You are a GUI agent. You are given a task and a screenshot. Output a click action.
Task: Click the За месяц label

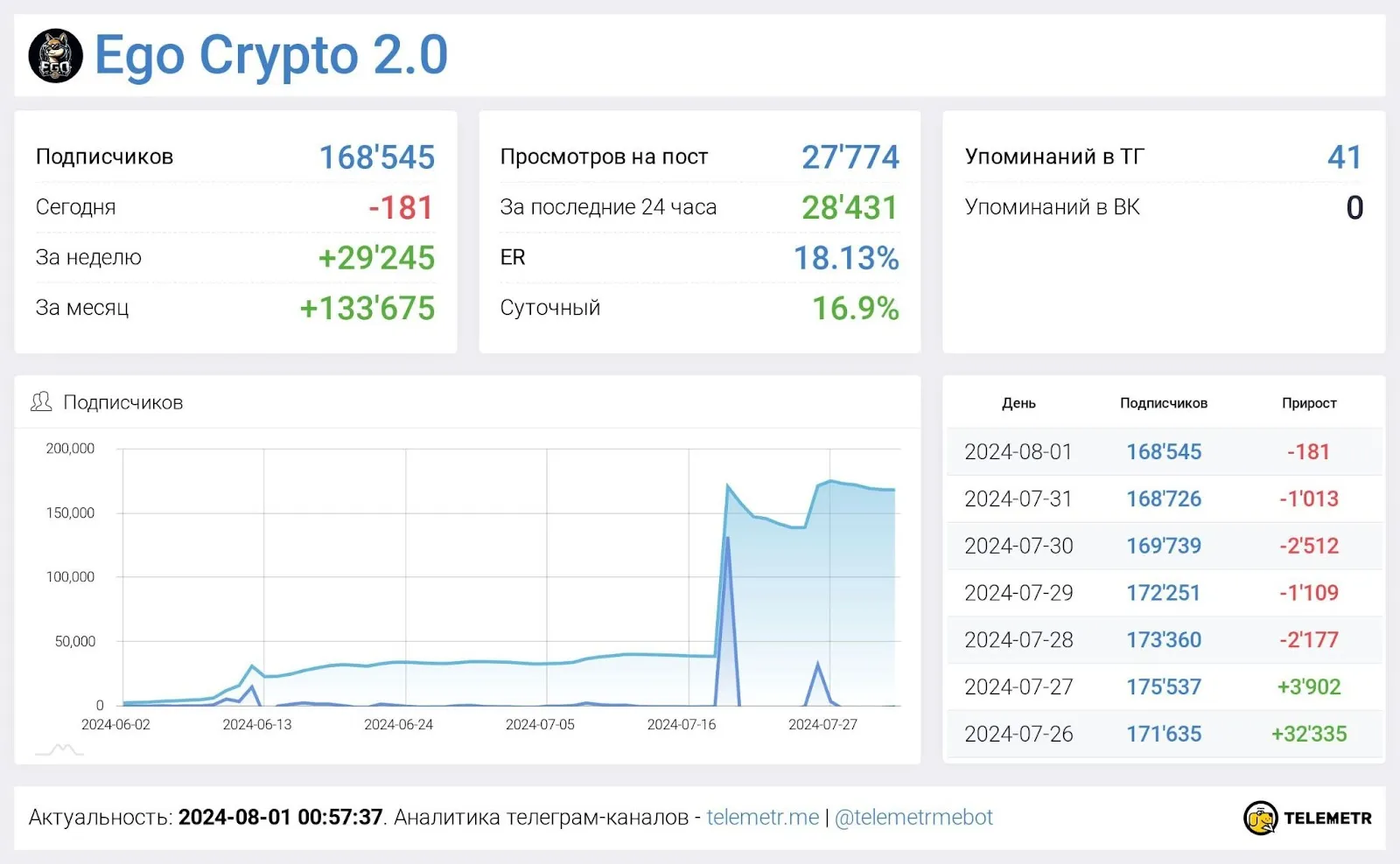coord(82,308)
